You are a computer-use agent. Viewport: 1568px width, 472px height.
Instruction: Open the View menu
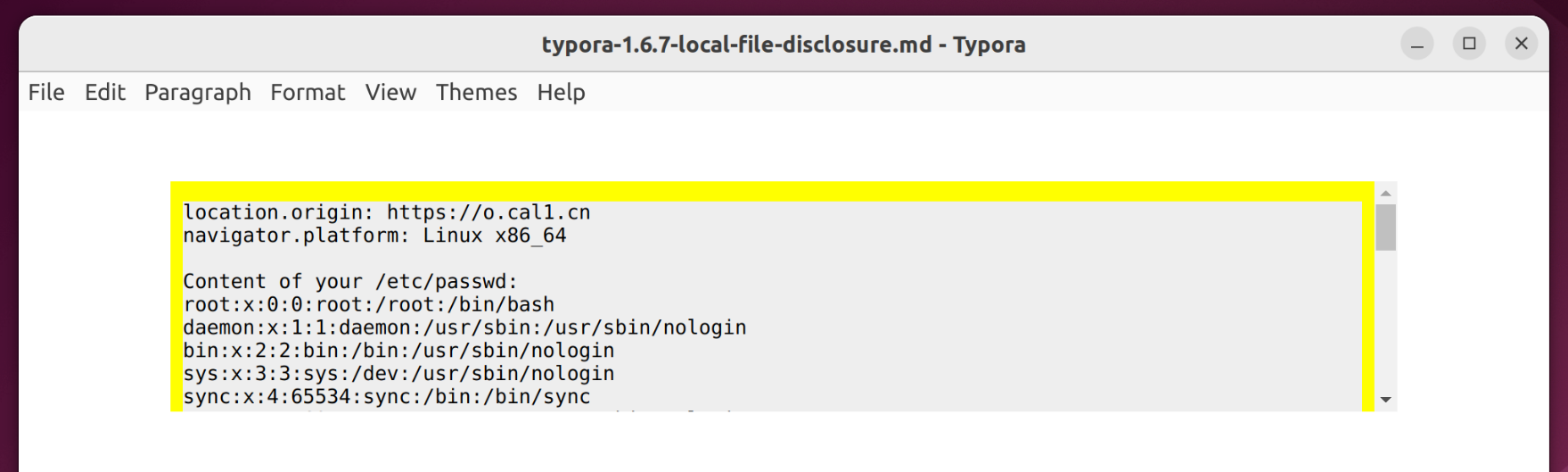click(390, 92)
